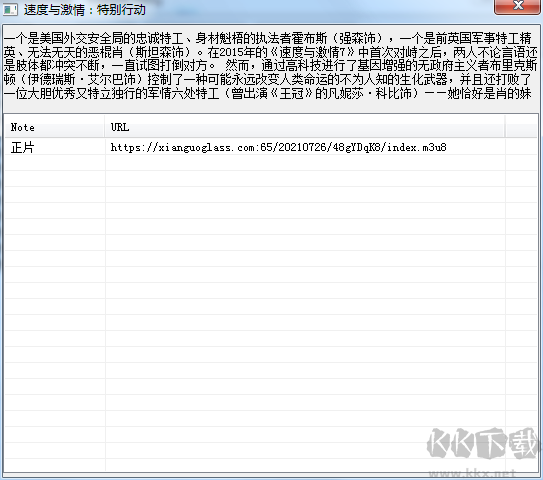Click the www.kkx.net watermark text
543x480 pixels.
(472, 473)
